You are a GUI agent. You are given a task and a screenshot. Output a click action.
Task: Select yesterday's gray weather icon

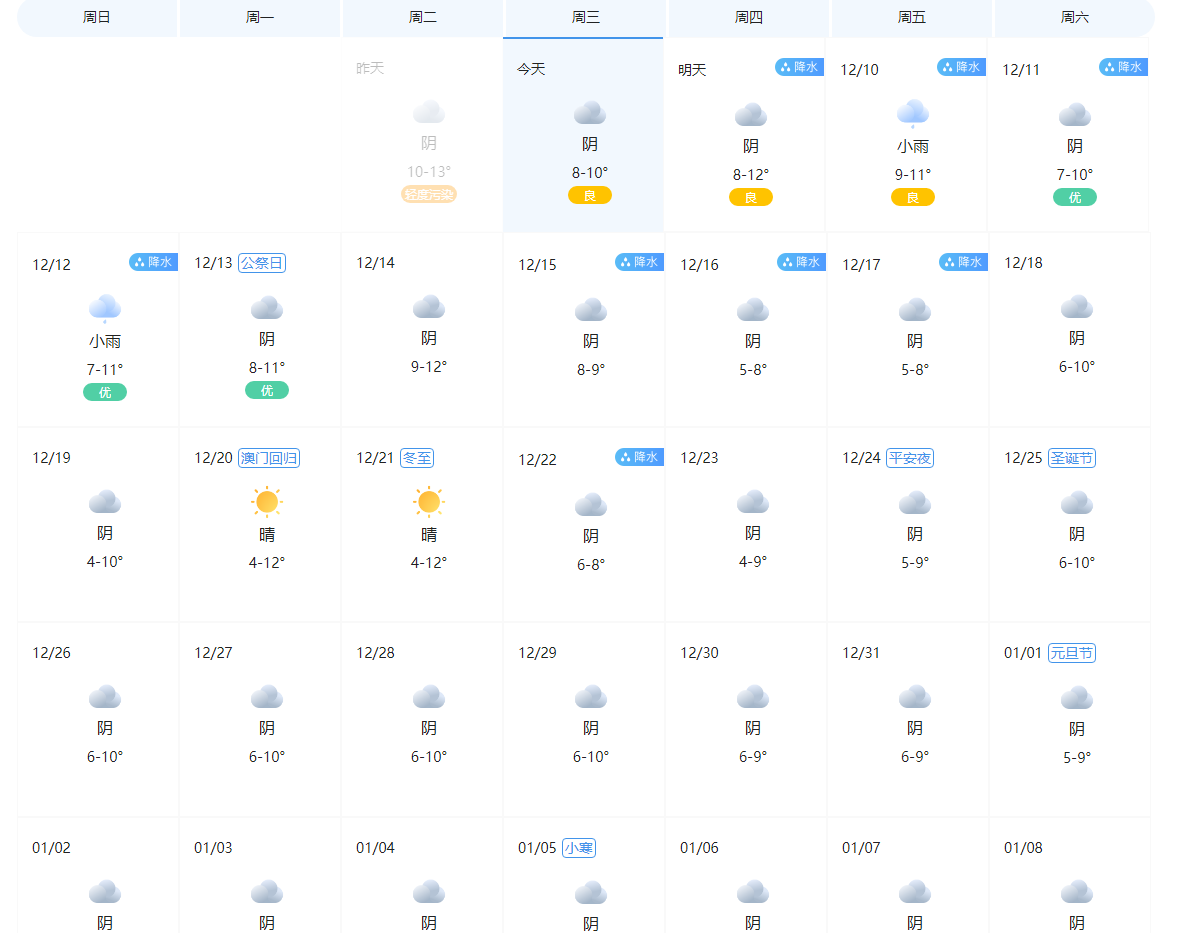(x=428, y=111)
